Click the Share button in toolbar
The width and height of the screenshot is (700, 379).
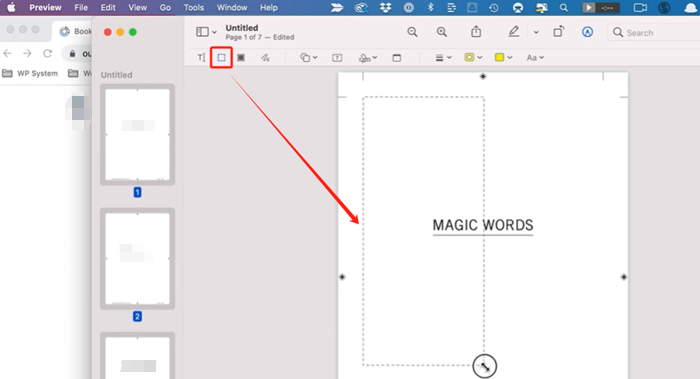(x=476, y=31)
